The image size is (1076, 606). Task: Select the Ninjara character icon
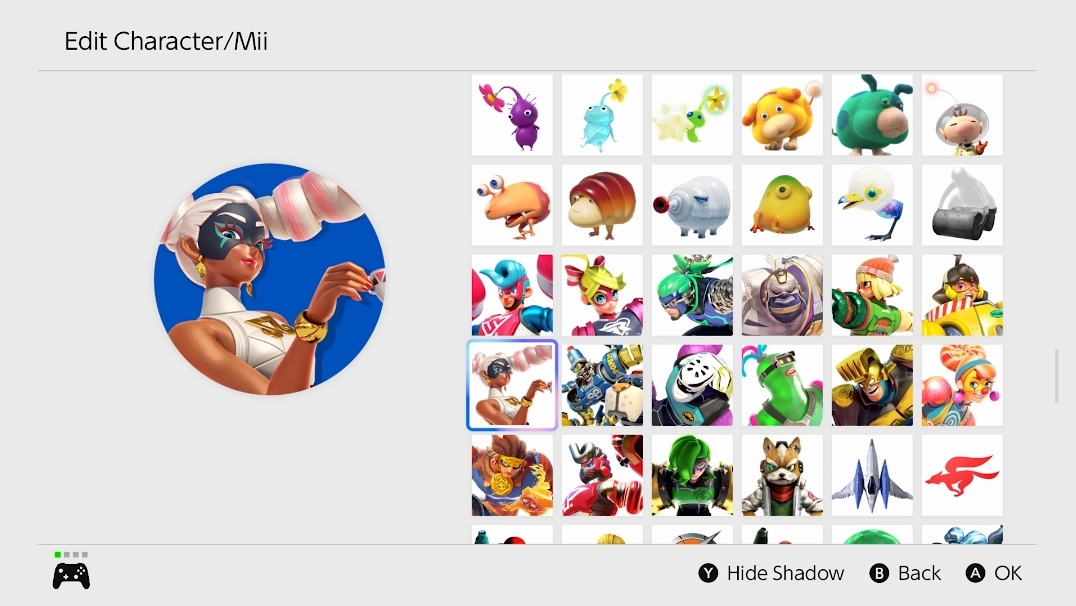[692, 295]
